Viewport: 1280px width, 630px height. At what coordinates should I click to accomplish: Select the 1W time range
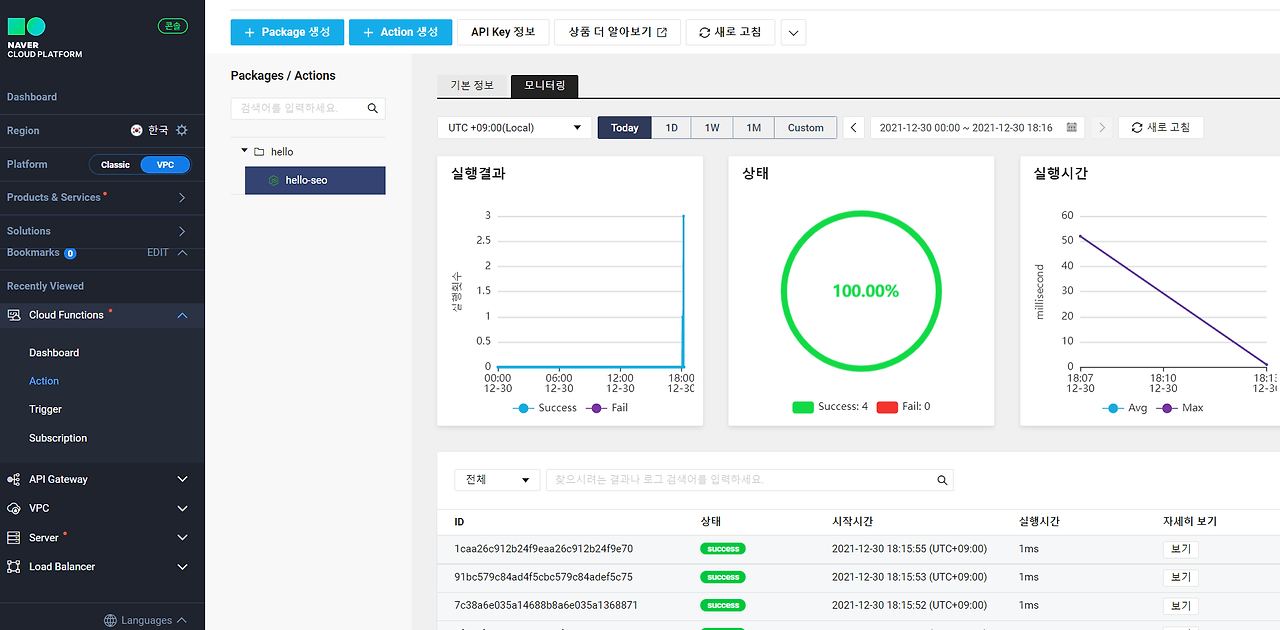[712, 127]
